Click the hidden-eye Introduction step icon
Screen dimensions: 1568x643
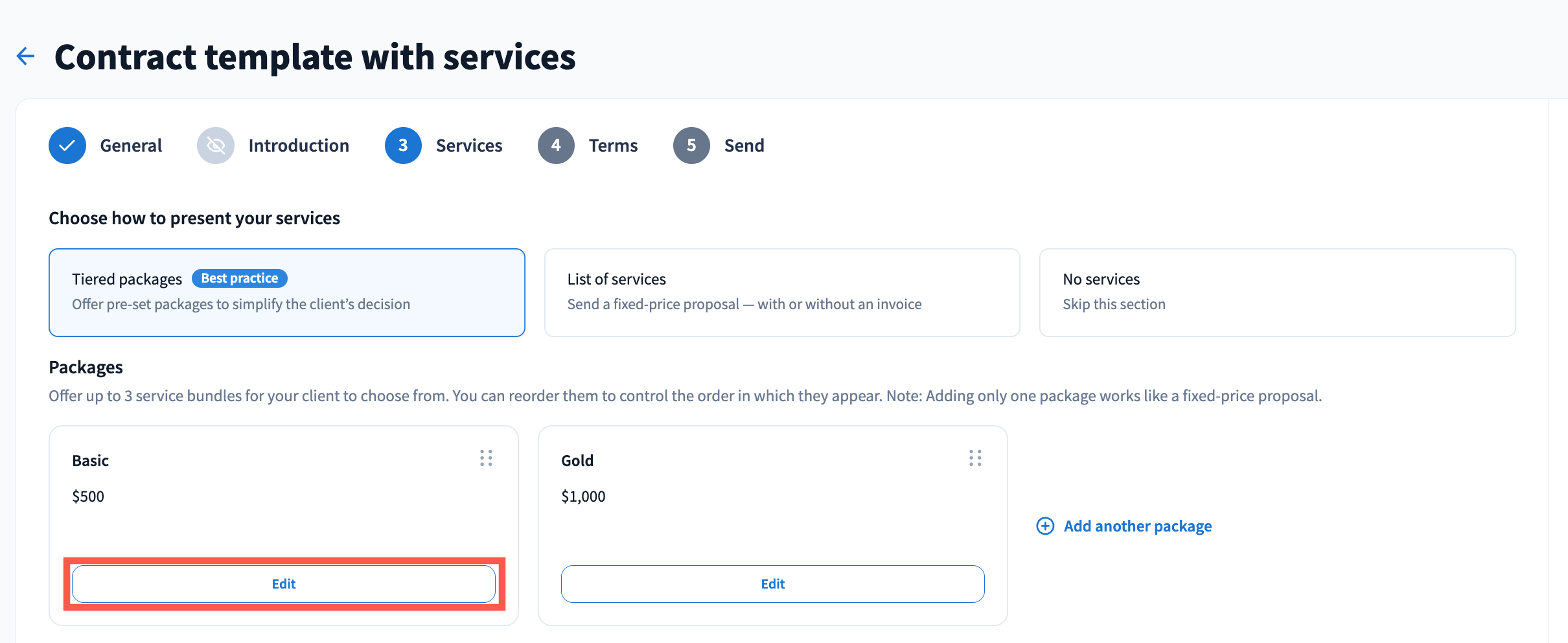[216, 146]
